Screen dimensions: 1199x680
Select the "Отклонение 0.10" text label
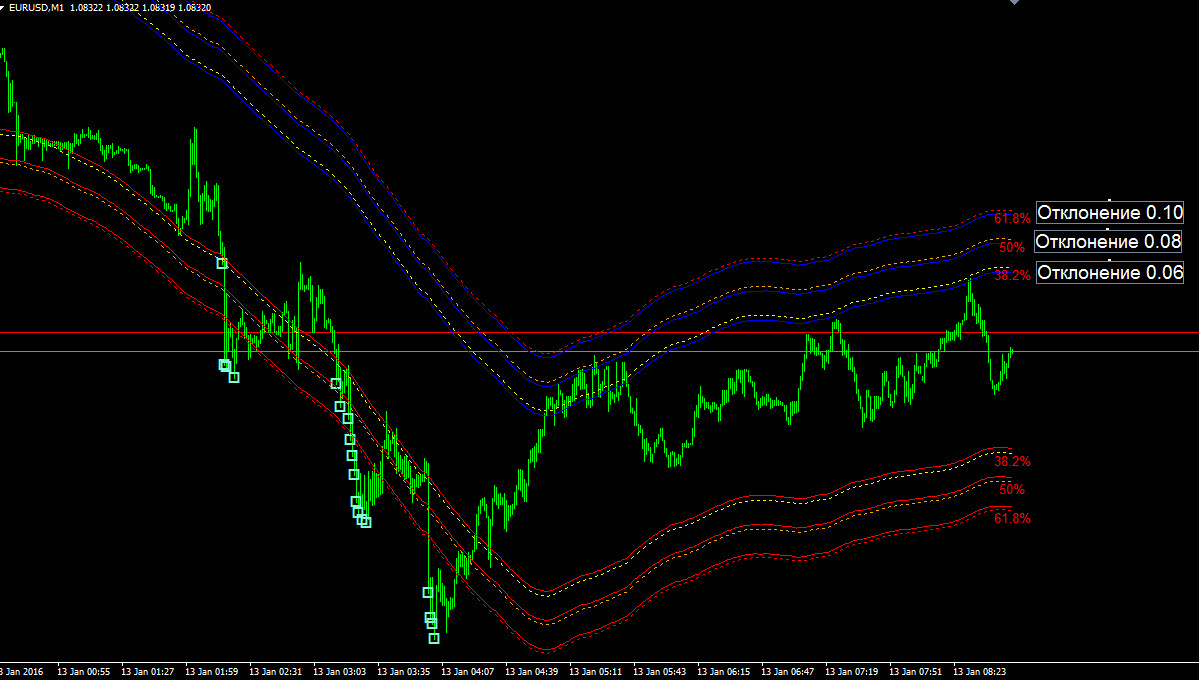click(x=1110, y=212)
